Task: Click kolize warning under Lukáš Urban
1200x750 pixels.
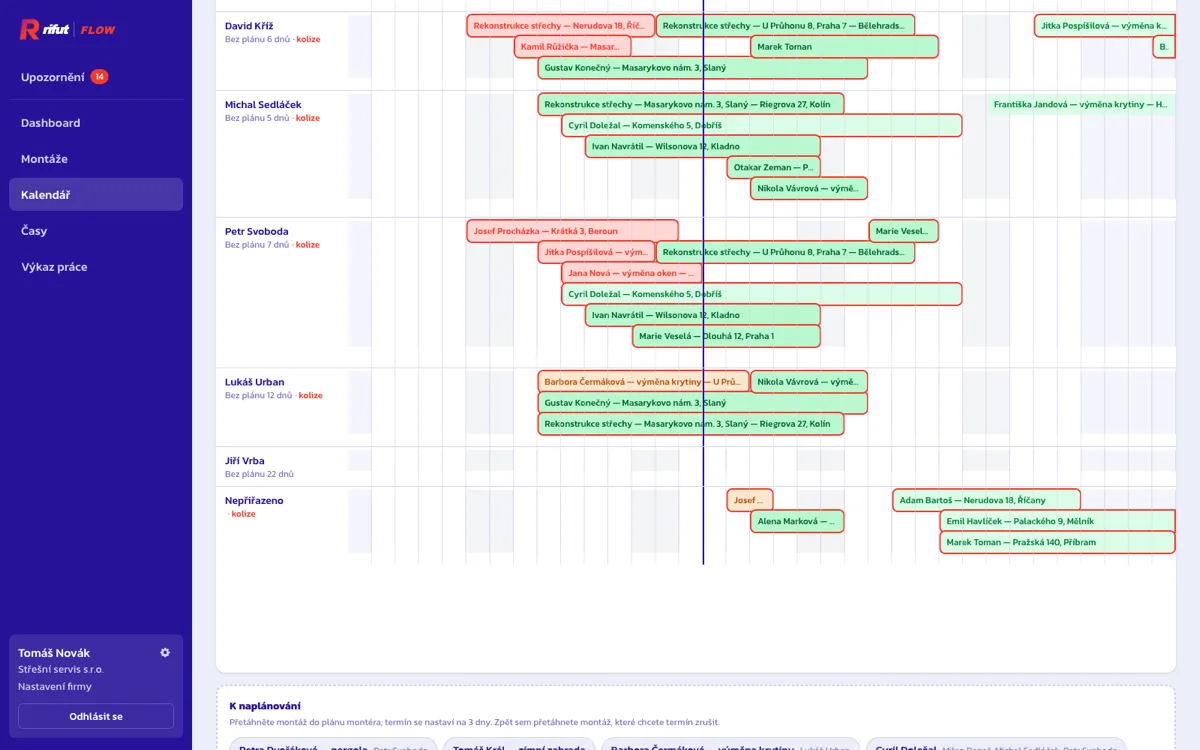Action: pyautogui.click(x=311, y=396)
